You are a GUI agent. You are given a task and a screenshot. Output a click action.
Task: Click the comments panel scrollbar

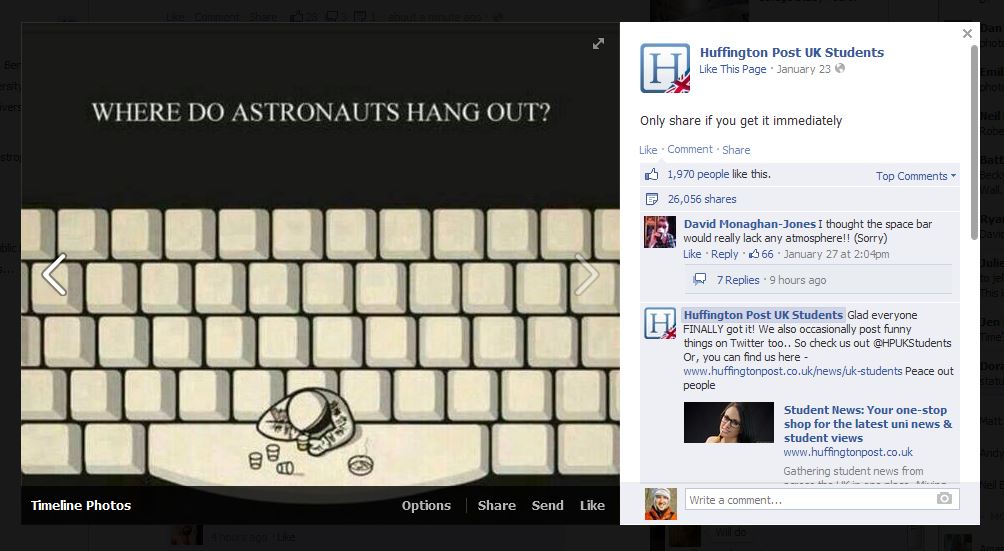point(975,142)
